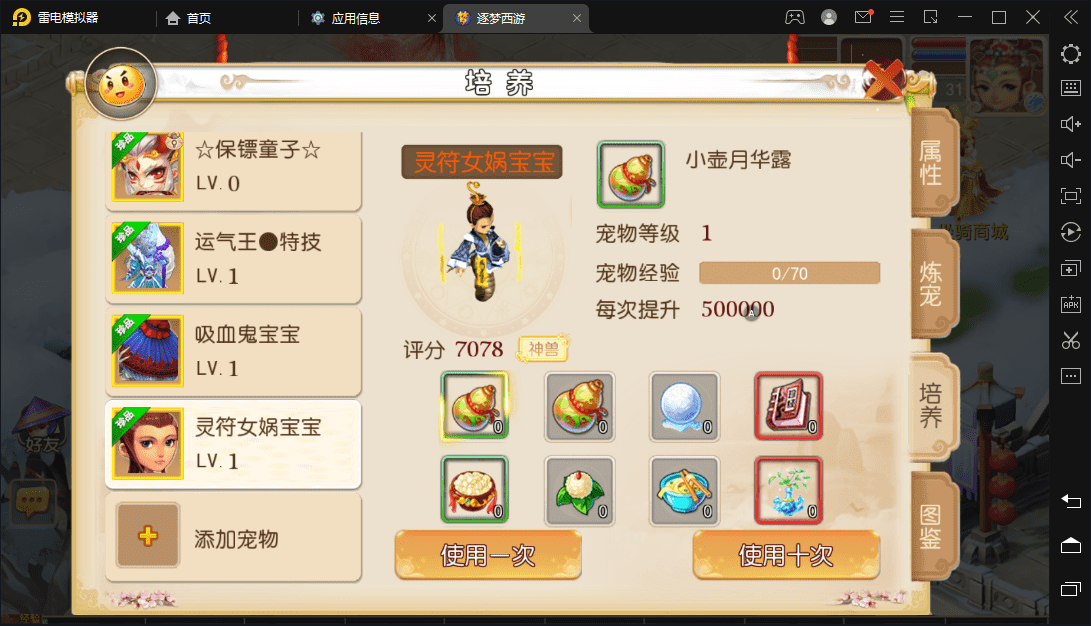Select the rice ball on leaf item
1091x626 pixels.
(580, 491)
